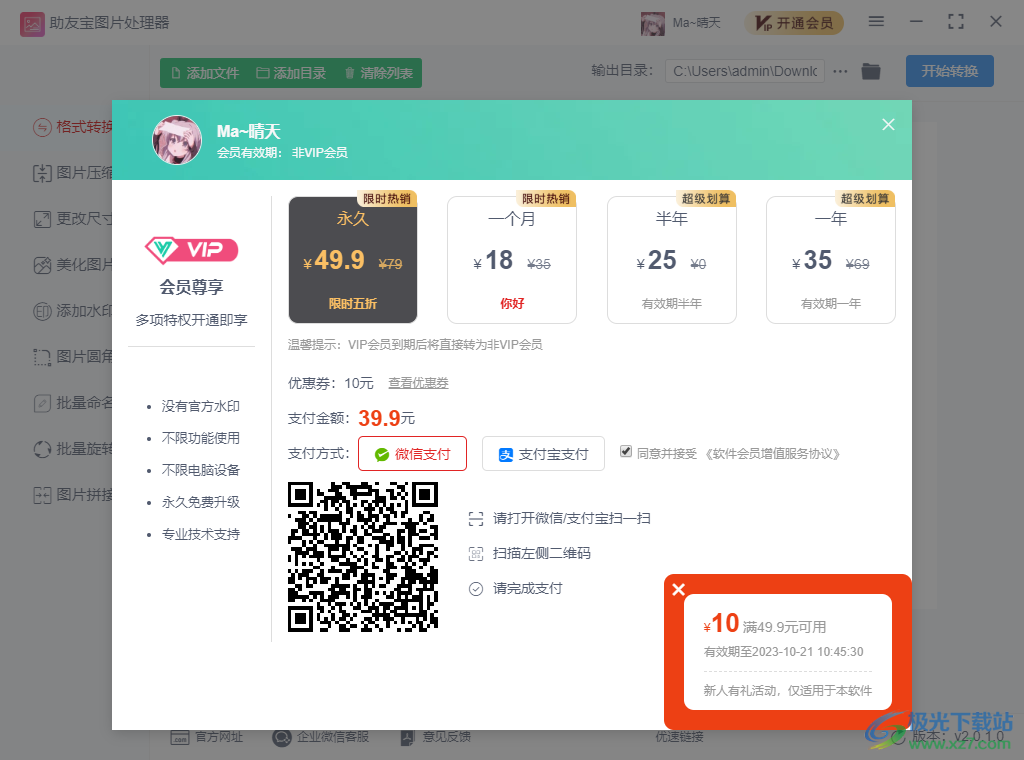Open the 查看优惠券 link
1024x760 pixels.
tap(418, 383)
